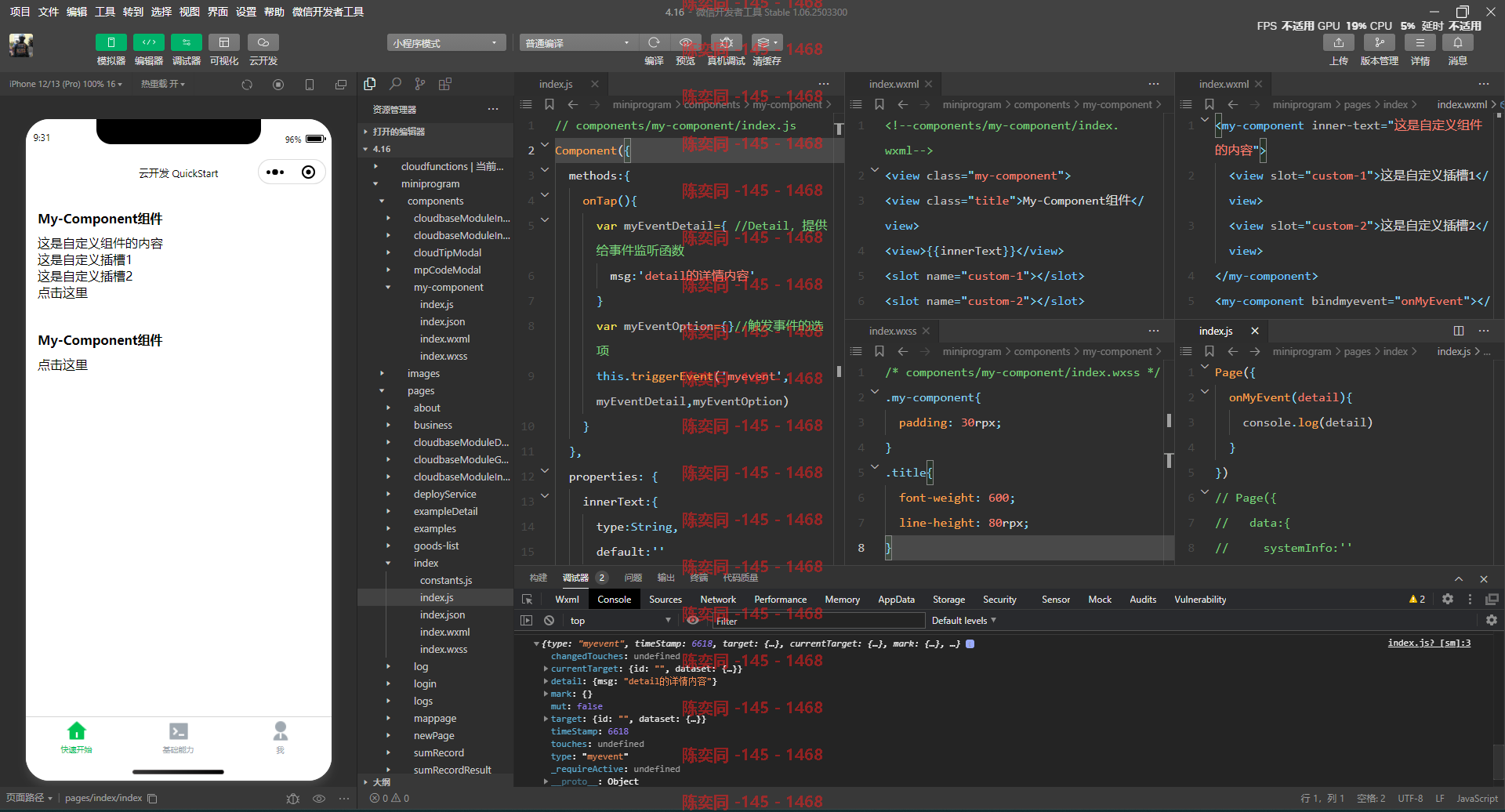Toggle the simulator phone-frame icon
Screen dimensions: 1505x812
[310, 85]
